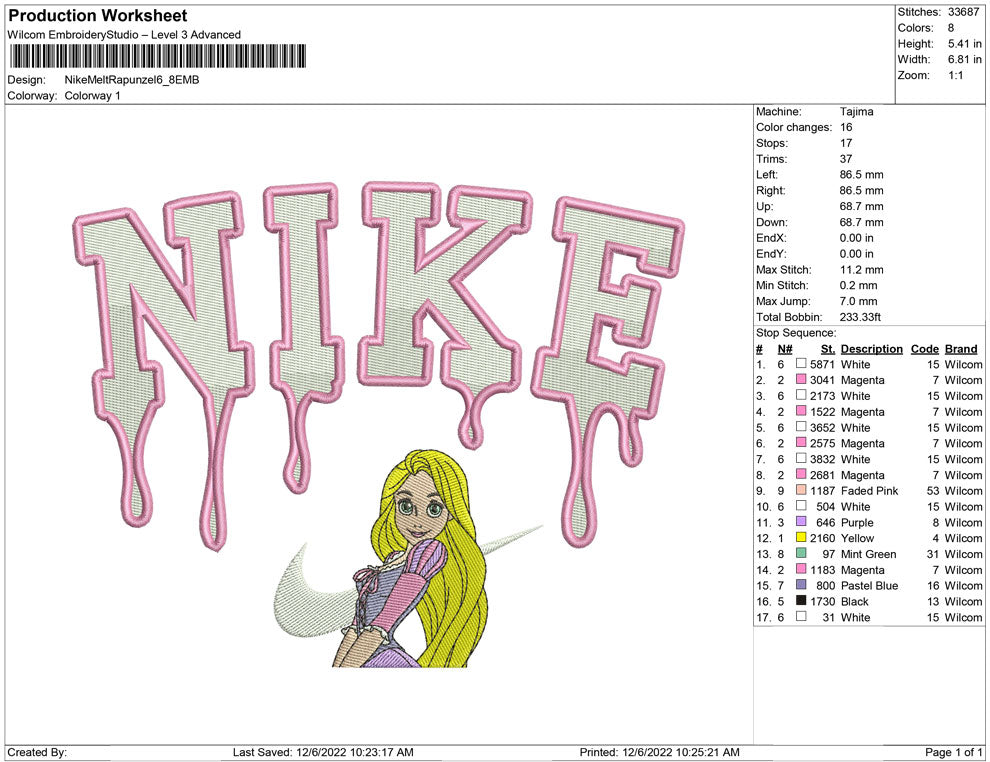Click the Machine value Tajima

click(x=856, y=111)
